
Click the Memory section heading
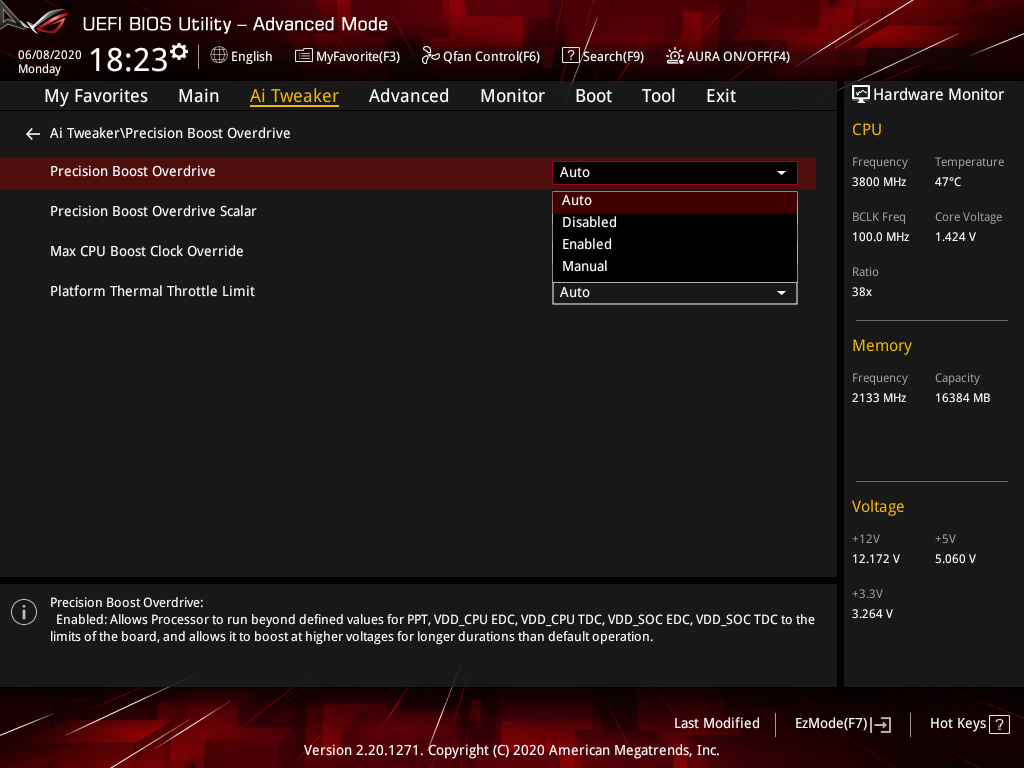click(882, 346)
